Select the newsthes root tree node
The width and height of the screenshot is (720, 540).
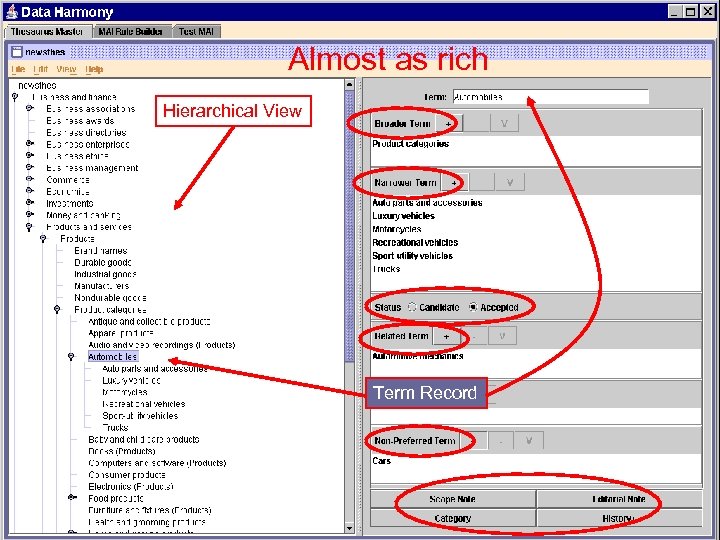coord(37,85)
